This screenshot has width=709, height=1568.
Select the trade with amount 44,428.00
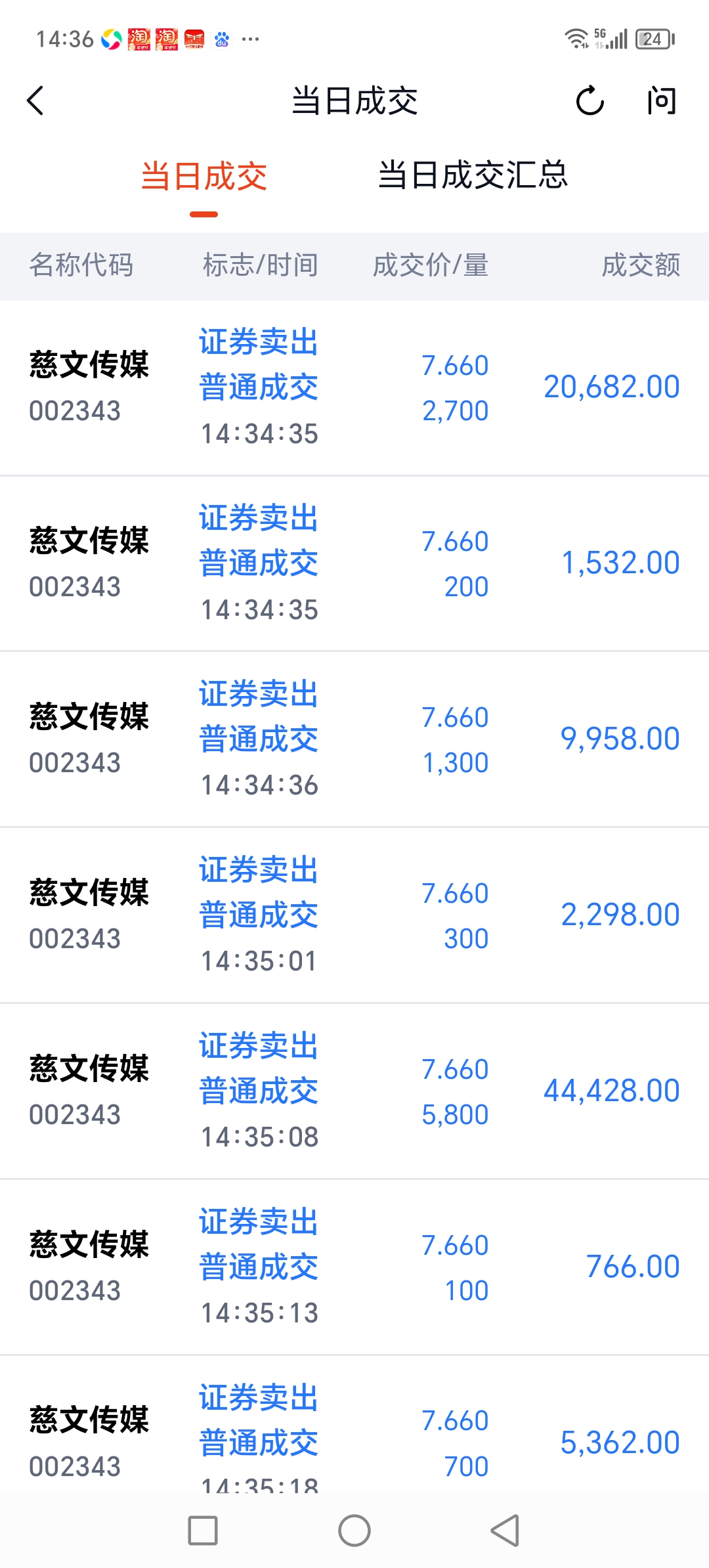pos(354,1091)
